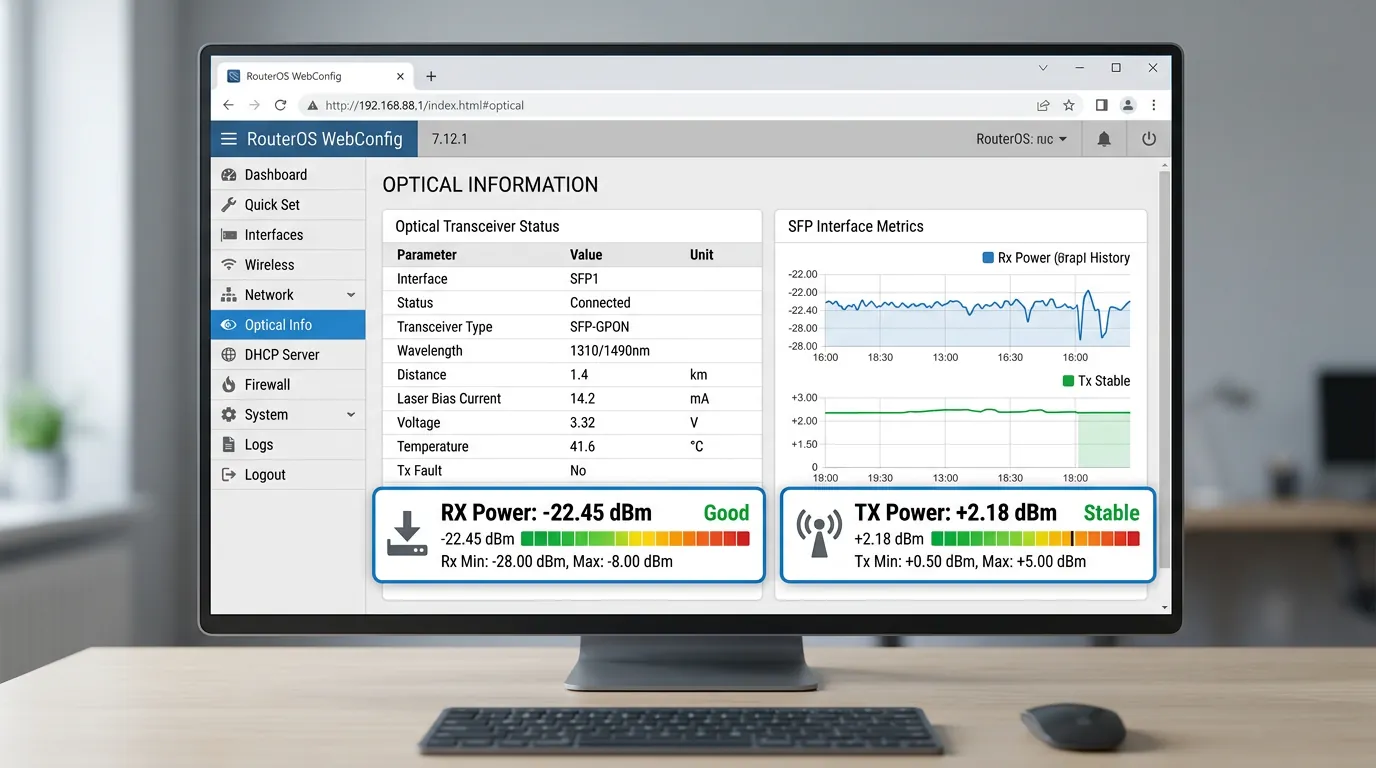Click the Tx Stable history graph

click(978, 432)
